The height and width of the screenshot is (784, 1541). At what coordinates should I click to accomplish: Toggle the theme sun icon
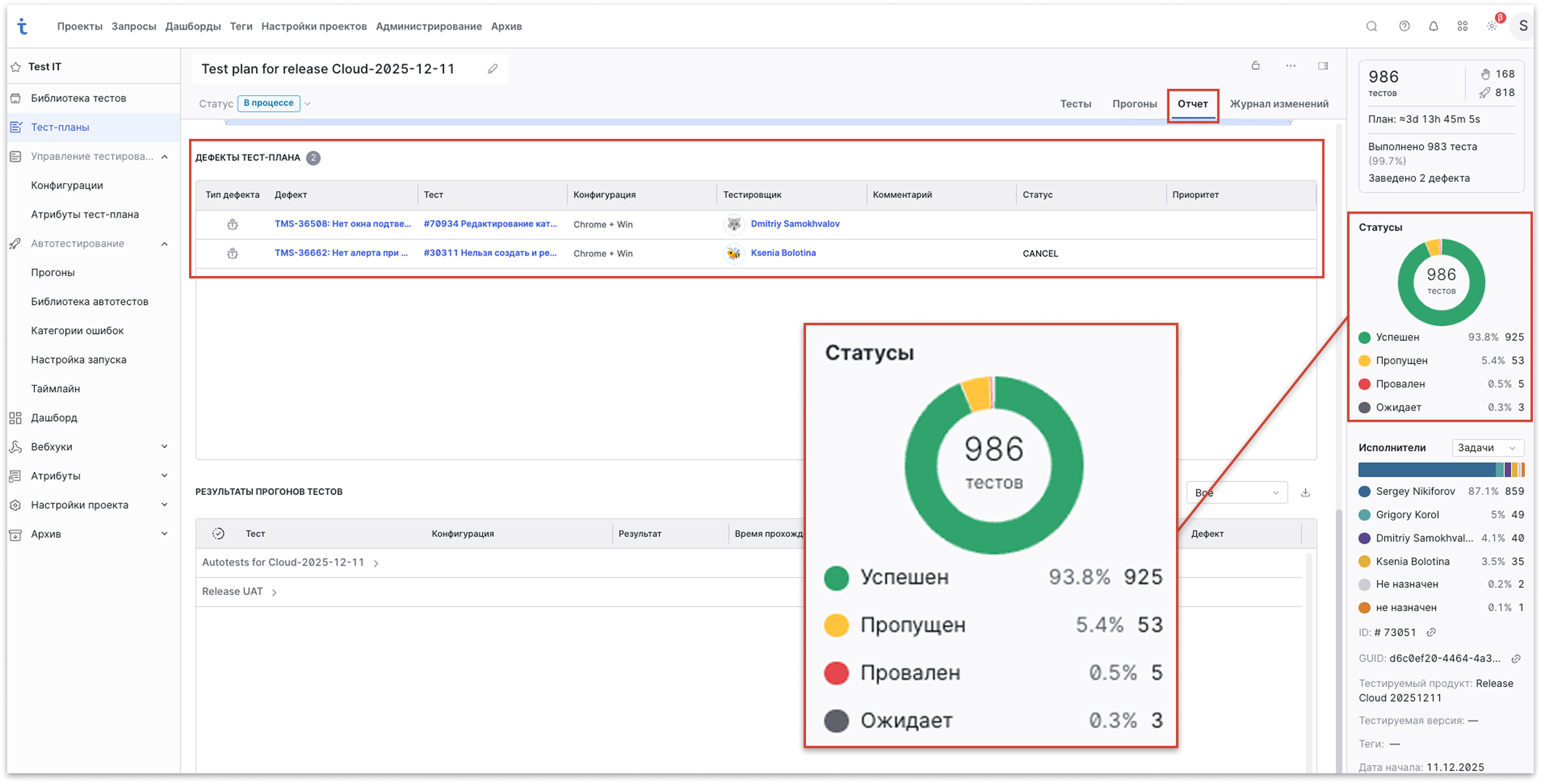click(1491, 26)
